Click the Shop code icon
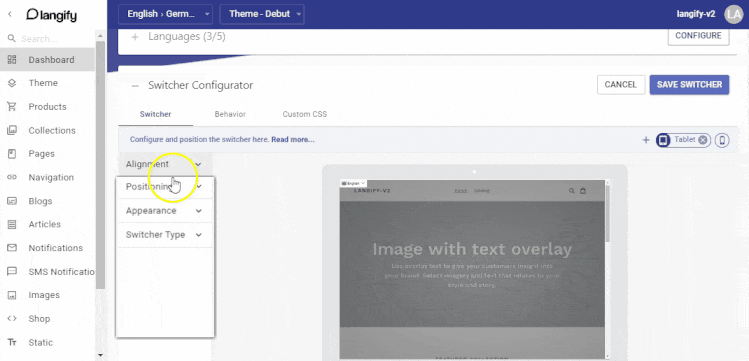Viewport: 749px width, 361px height. coord(12,319)
